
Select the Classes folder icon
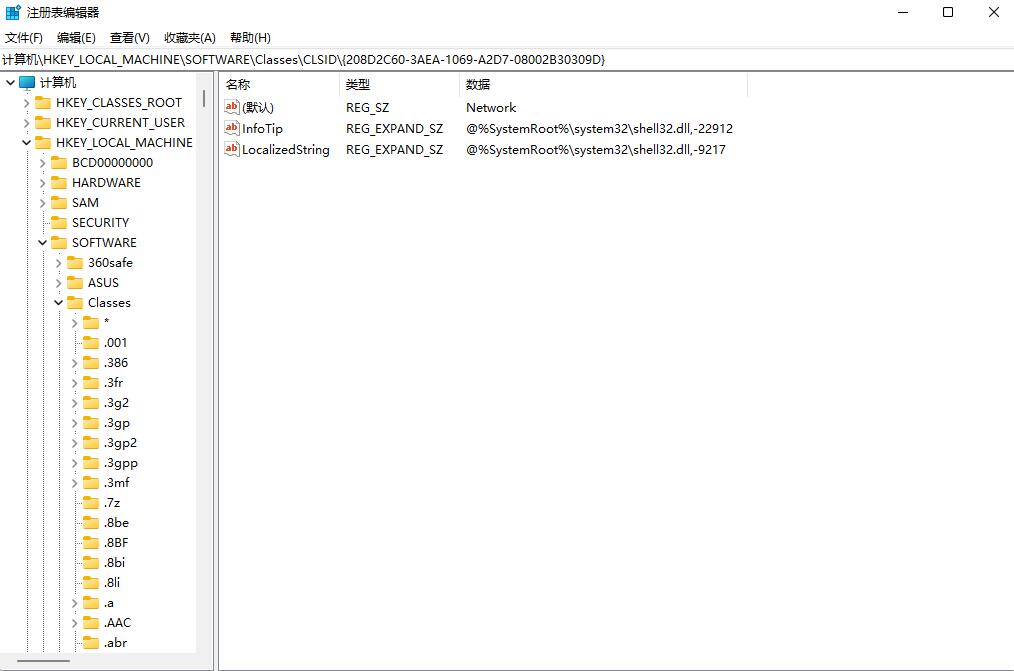73,302
